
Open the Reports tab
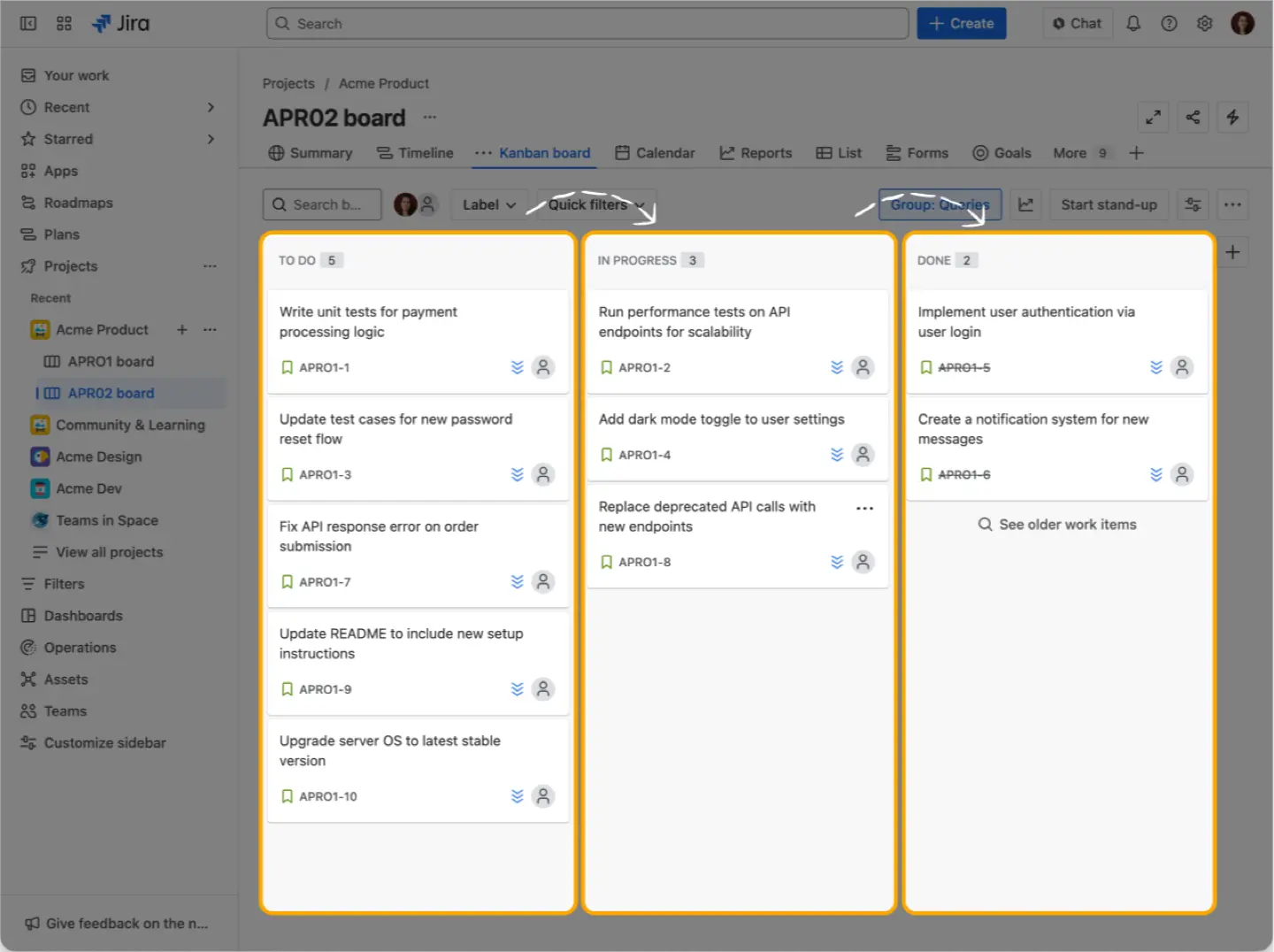[x=756, y=152]
